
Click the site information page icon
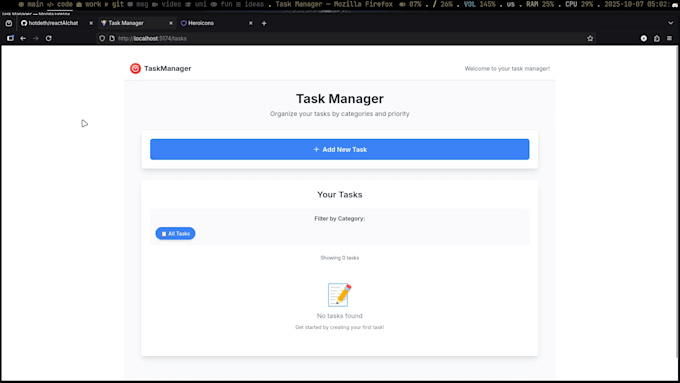click(112, 38)
